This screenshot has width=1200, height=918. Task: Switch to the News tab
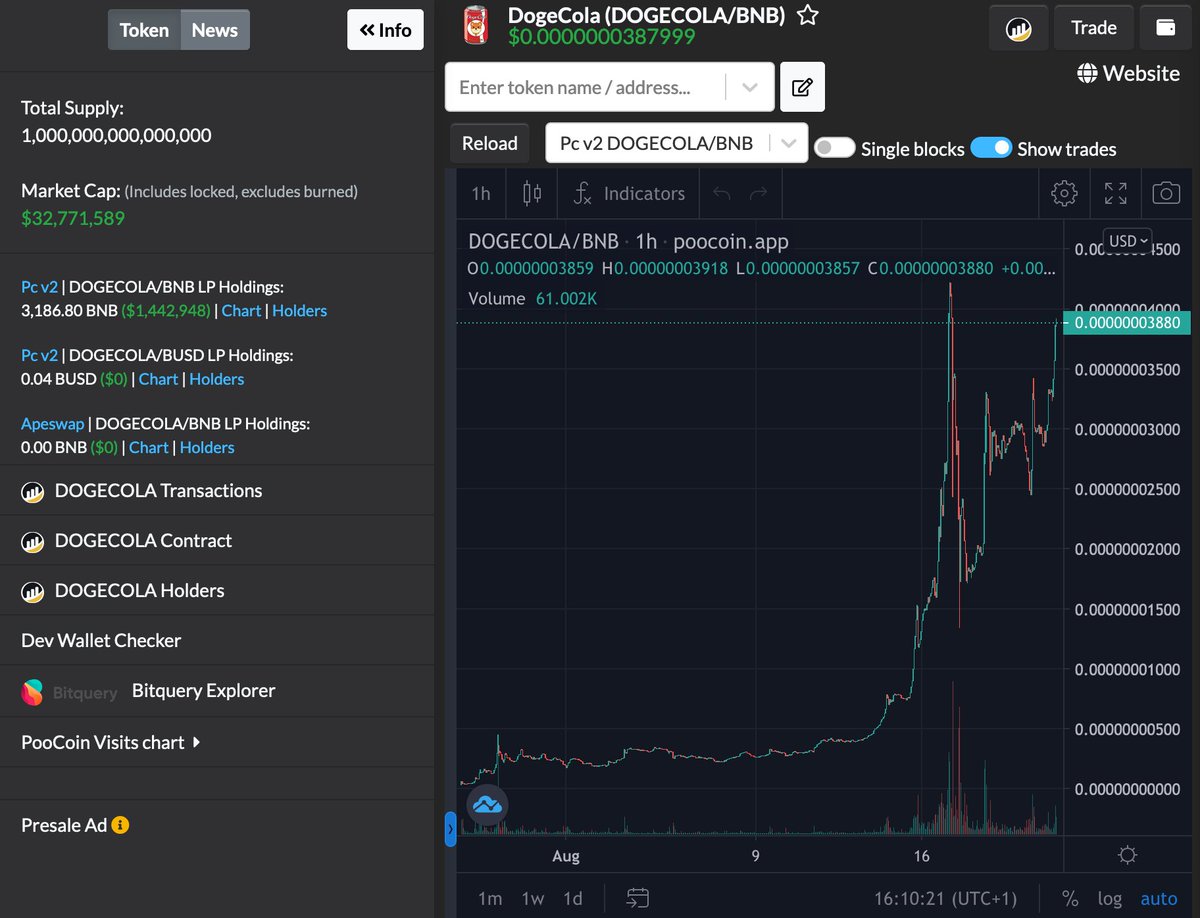pyautogui.click(x=215, y=30)
